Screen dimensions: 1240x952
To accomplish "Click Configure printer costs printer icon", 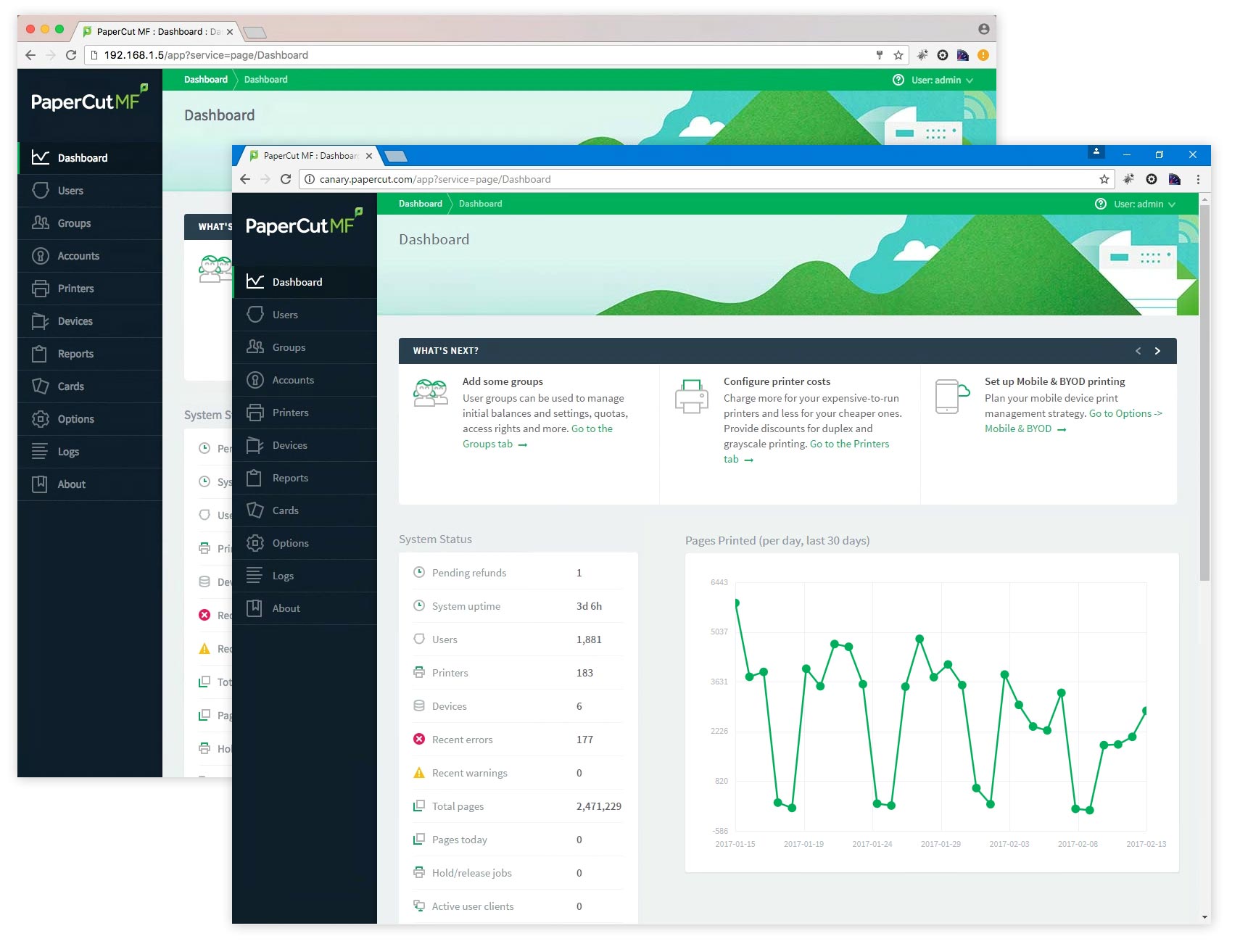I will coord(691,396).
